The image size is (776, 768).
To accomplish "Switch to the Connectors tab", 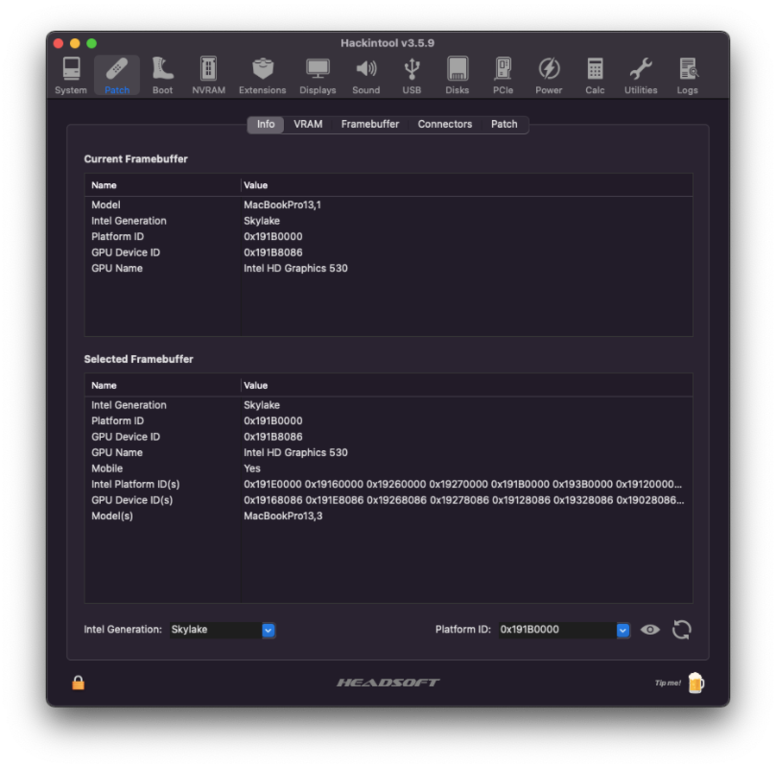I will click(444, 124).
